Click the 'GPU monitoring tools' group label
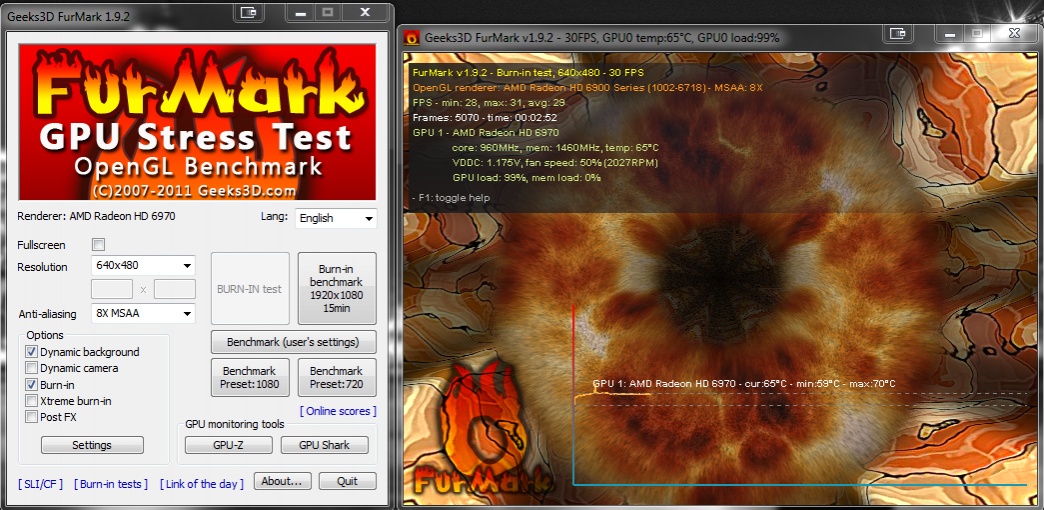This screenshot has width=1044, height=510. (x=234, y=424)
